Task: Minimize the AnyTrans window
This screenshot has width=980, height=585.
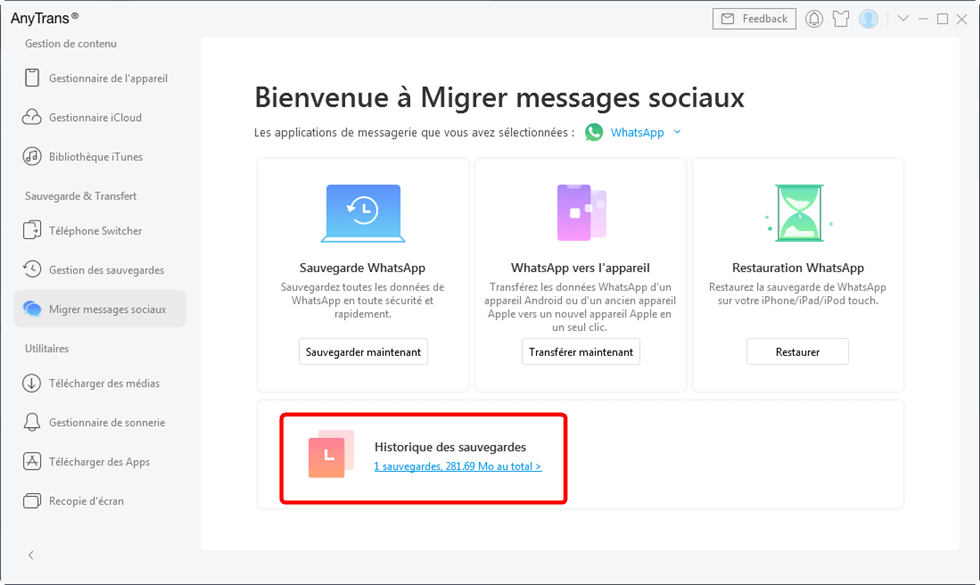Action: tap(923, 19)
